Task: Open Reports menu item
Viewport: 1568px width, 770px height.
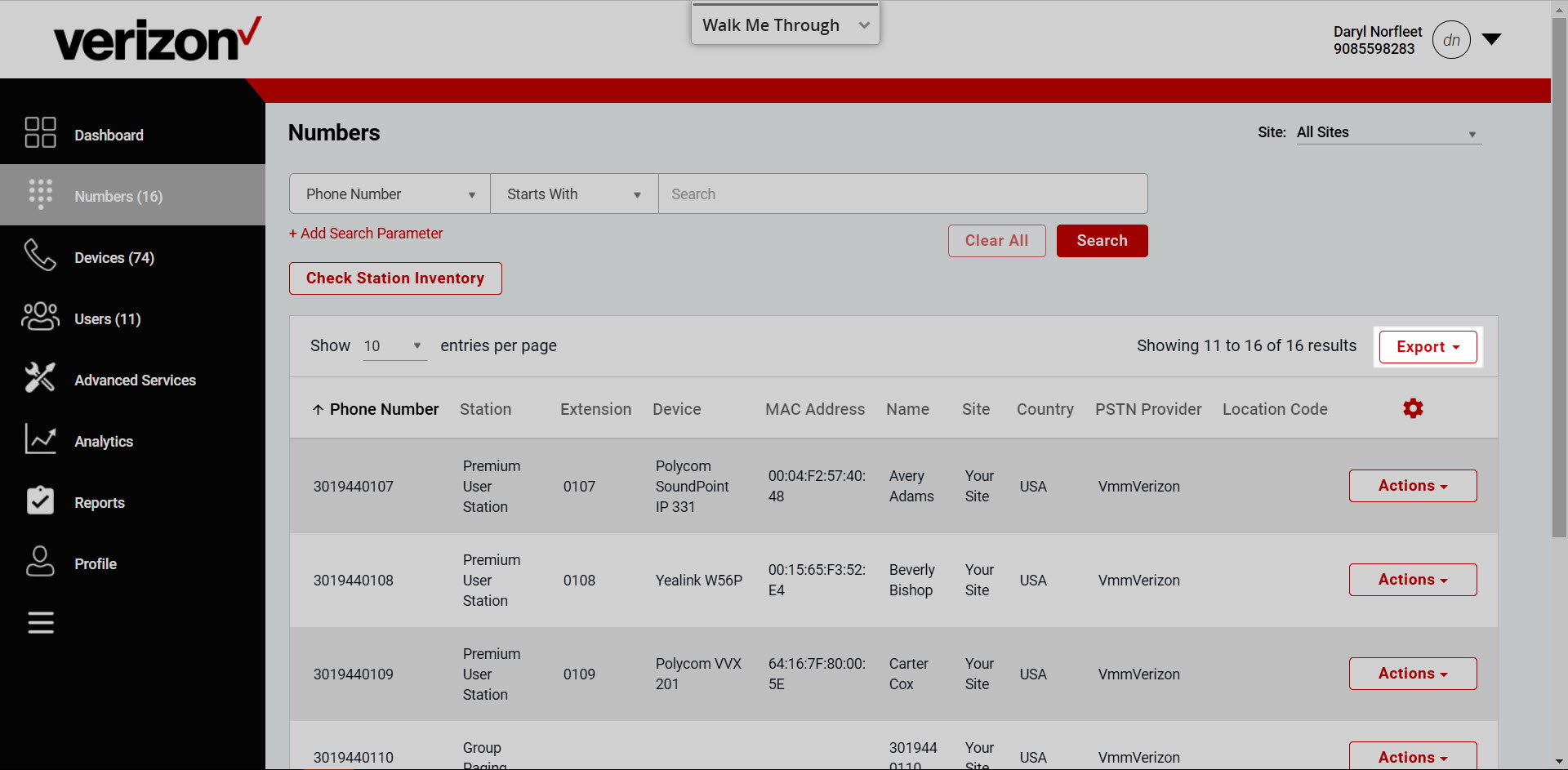Action: (132, 501)
